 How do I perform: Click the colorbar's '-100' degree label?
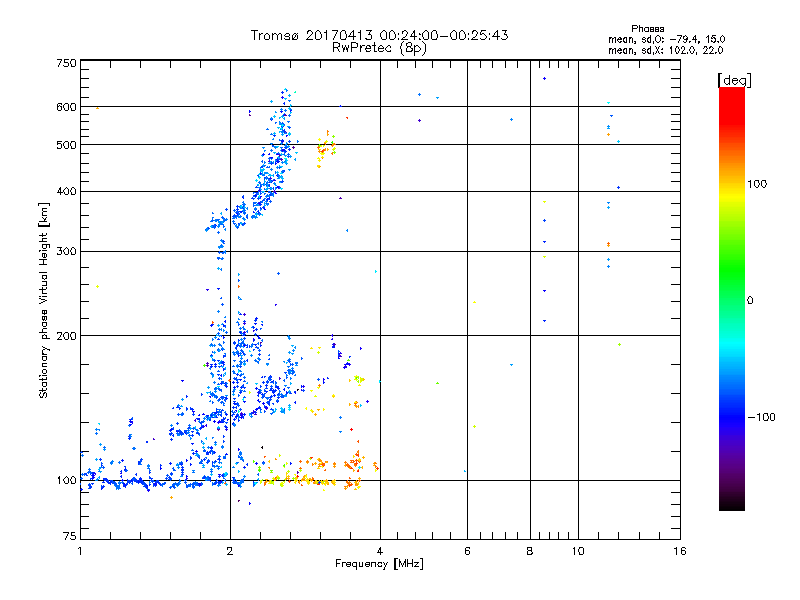(x=761, y=417)
